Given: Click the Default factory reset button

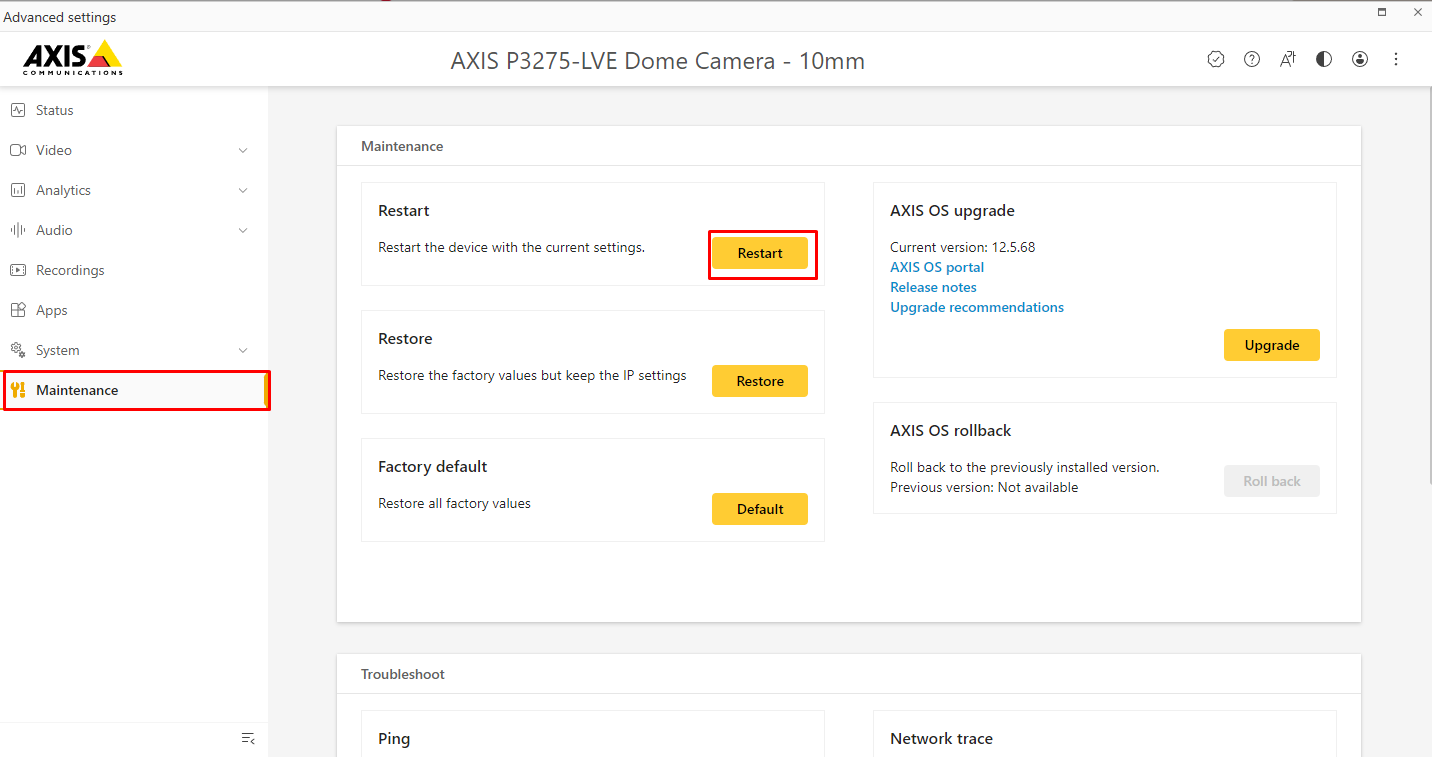Looking at the screenshot, I should [x=759, y=509].
